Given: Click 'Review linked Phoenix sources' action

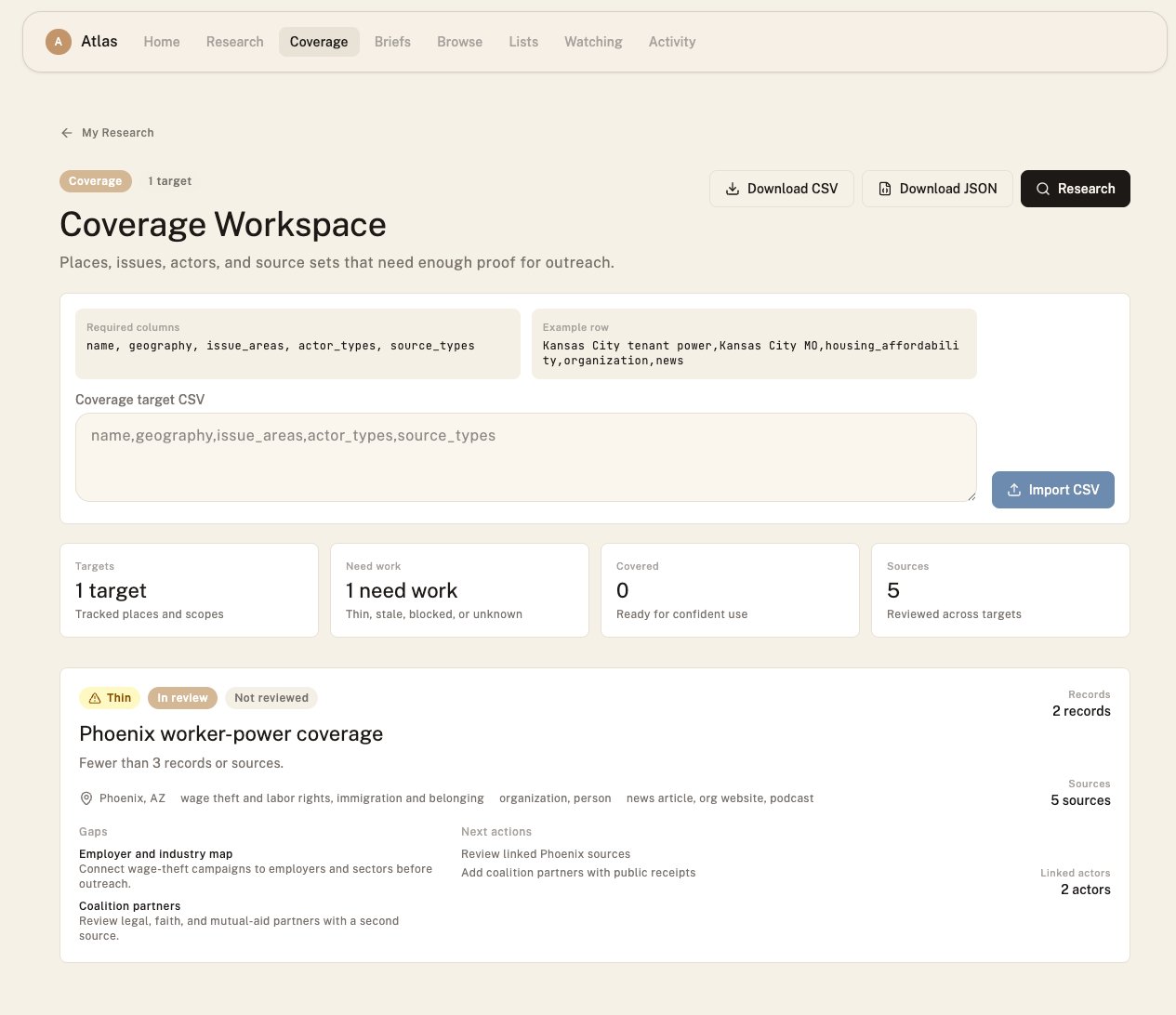Looking at the screenshot, I should point(546,854).
